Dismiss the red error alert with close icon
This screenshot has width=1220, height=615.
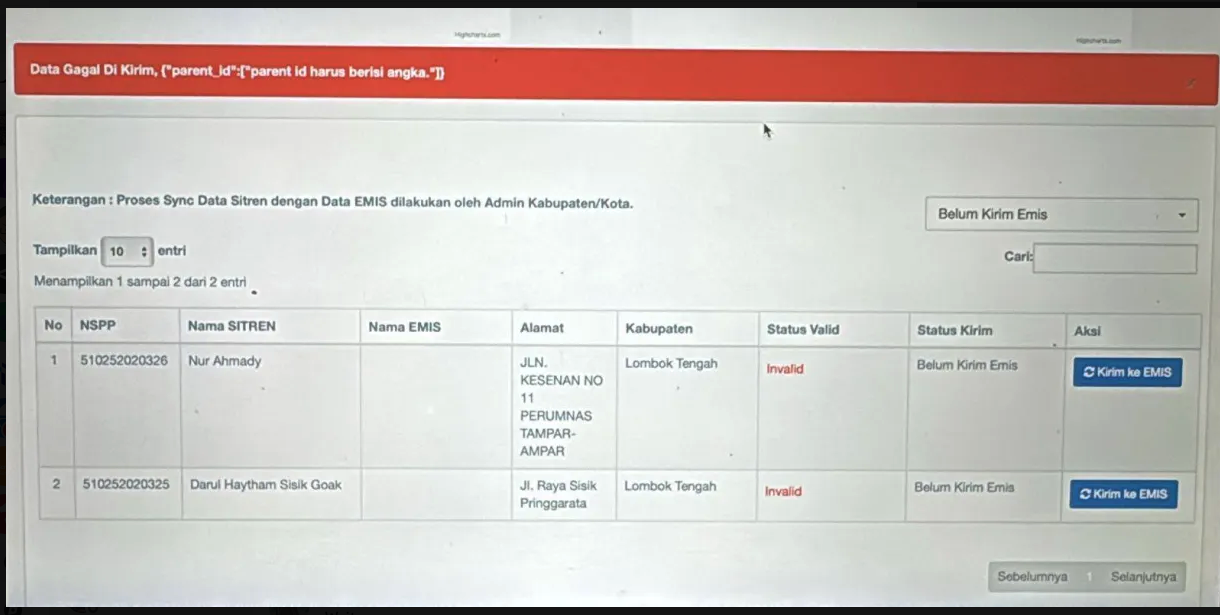click(1189, 84)
